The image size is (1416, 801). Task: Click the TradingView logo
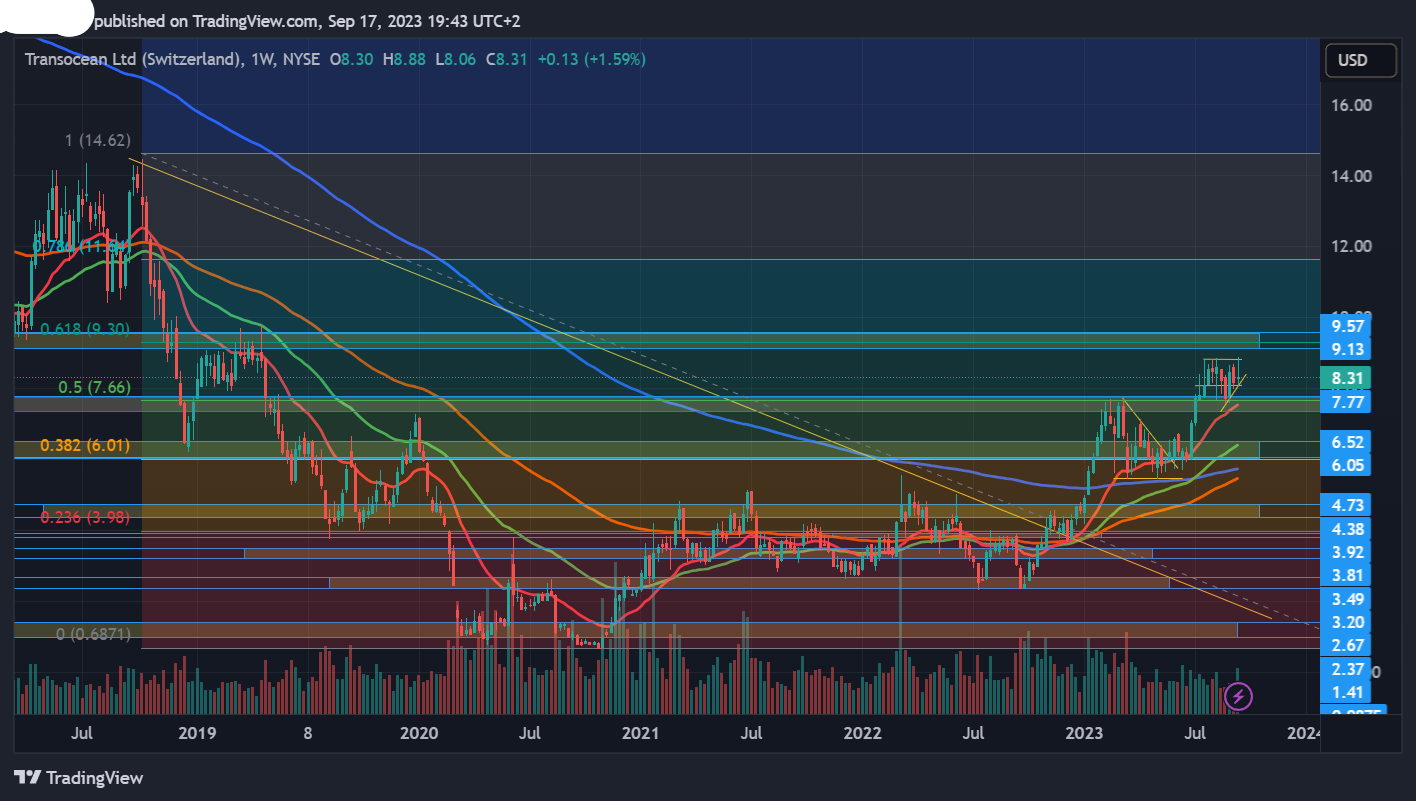point(79,778)
